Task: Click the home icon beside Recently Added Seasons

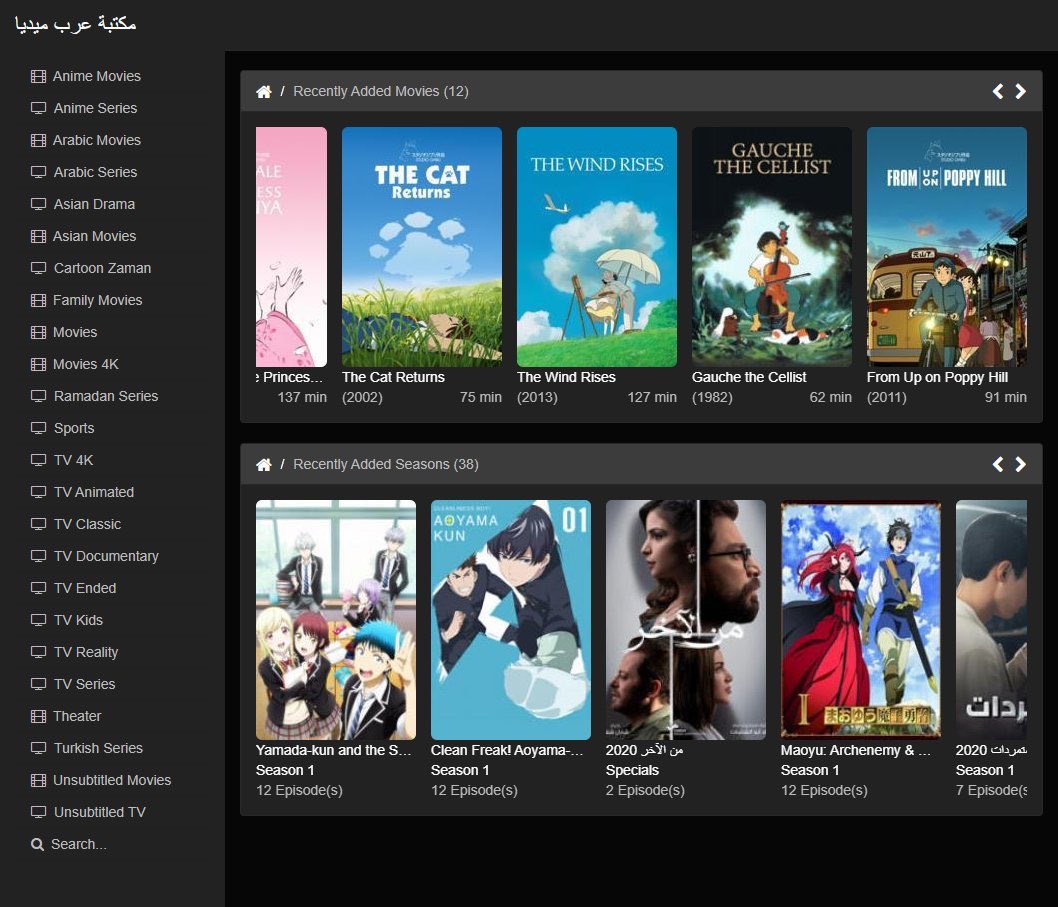Action: pos(264,465)
